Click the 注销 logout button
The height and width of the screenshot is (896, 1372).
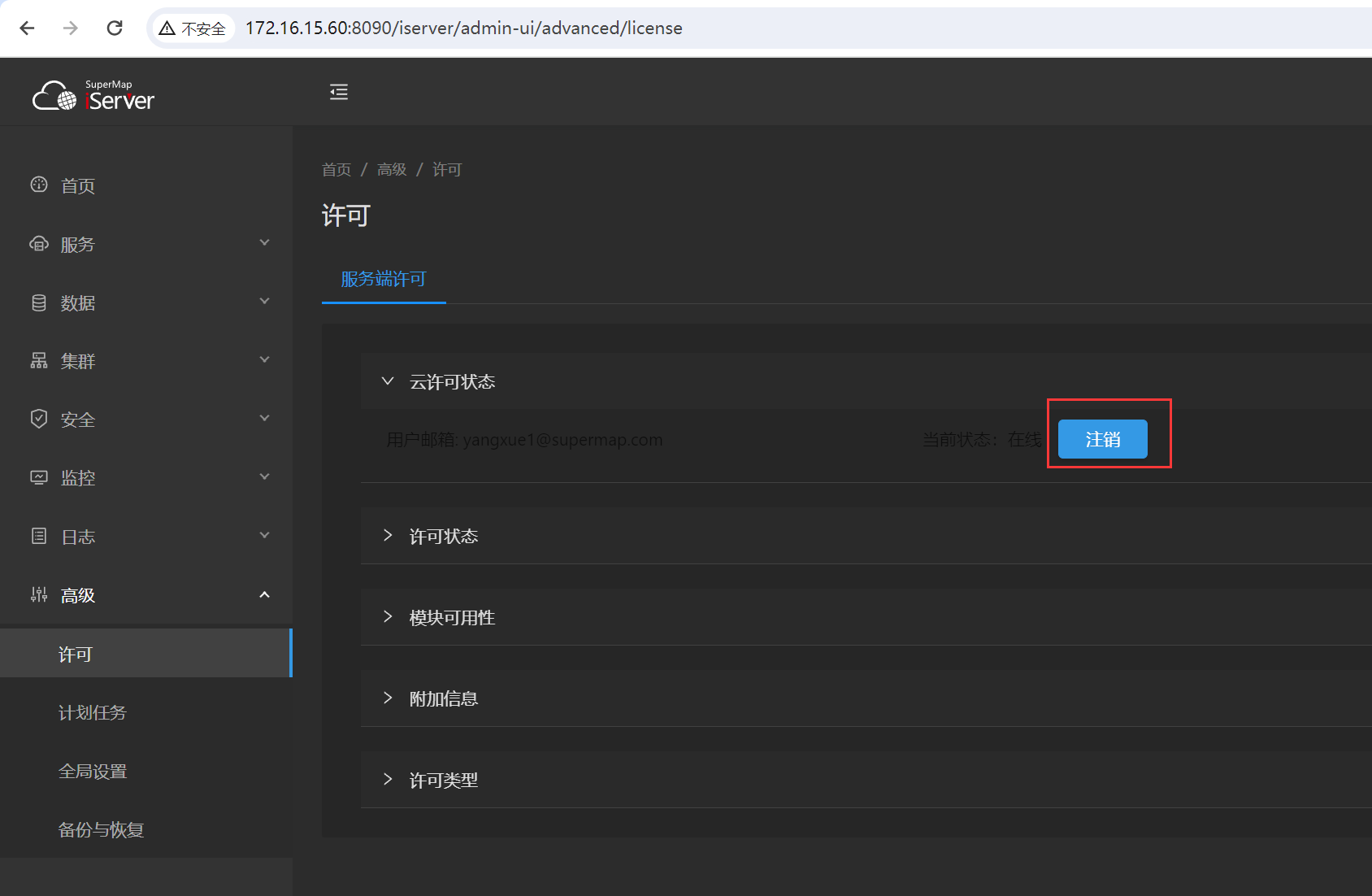coord(1103,439)
